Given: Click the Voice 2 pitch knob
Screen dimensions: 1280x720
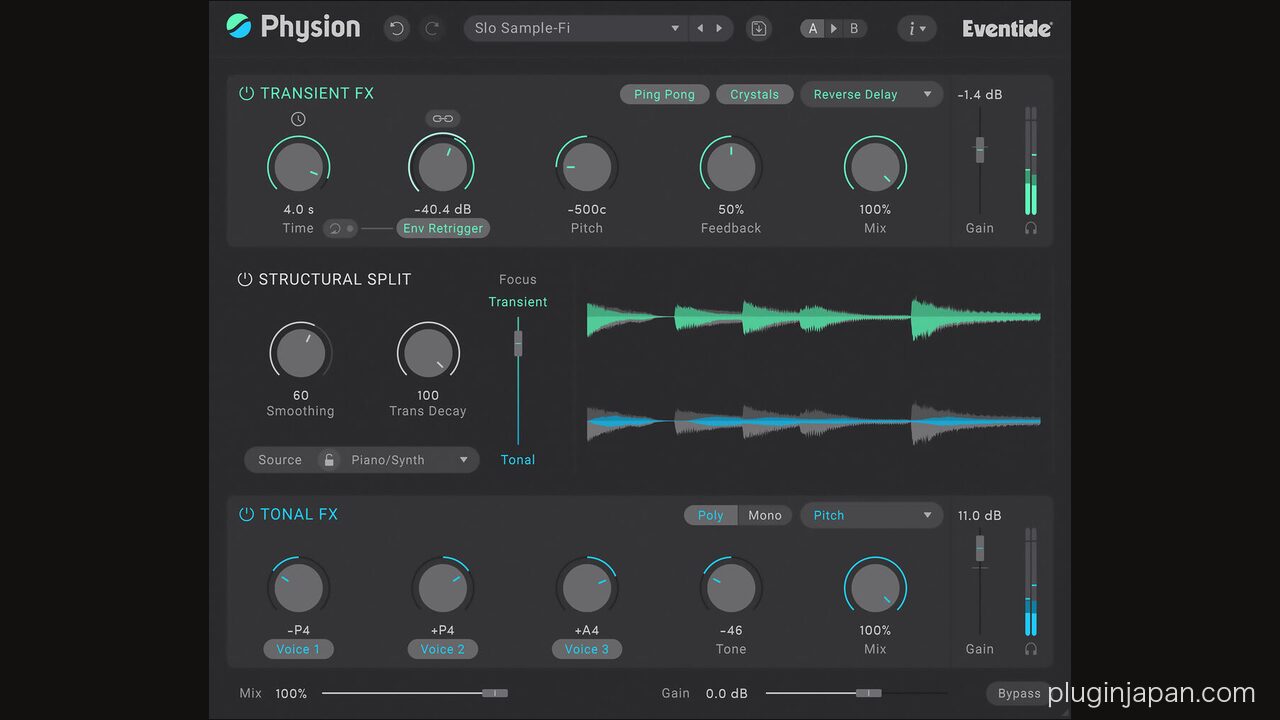Looking at the screenshot, I should click(442, 587).
